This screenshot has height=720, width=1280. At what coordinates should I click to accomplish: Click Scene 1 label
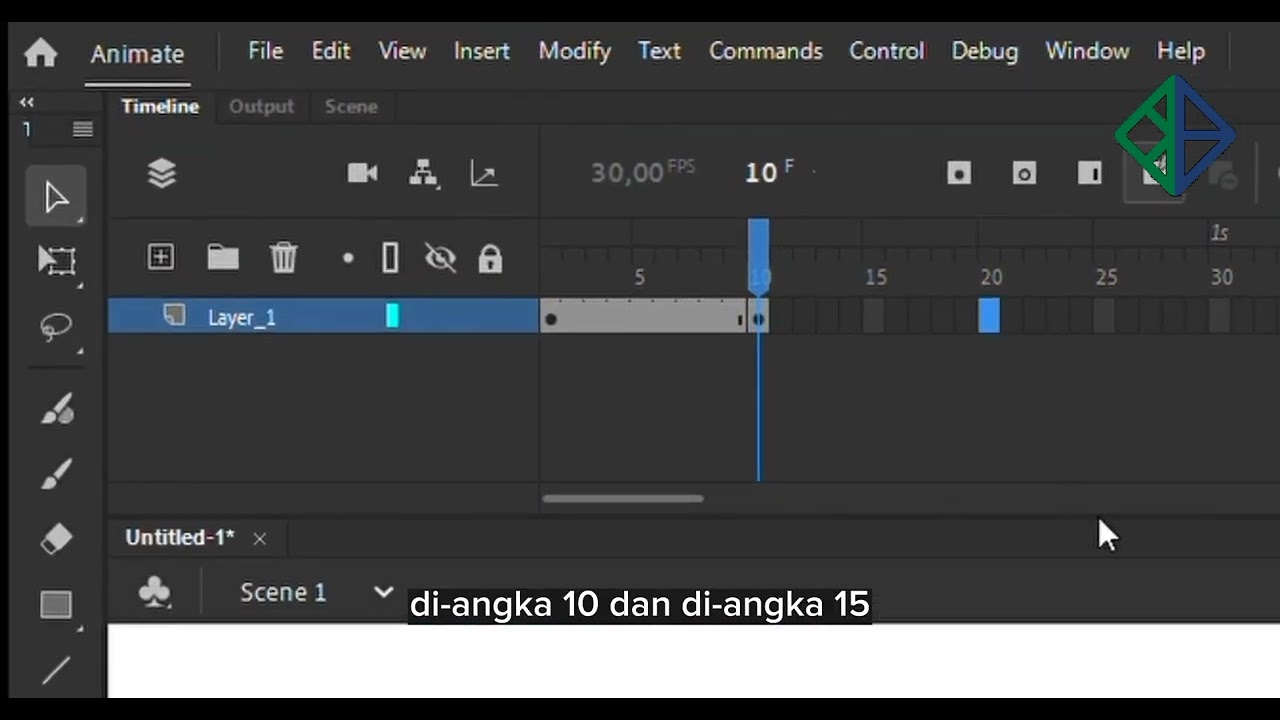coord(283,592)
